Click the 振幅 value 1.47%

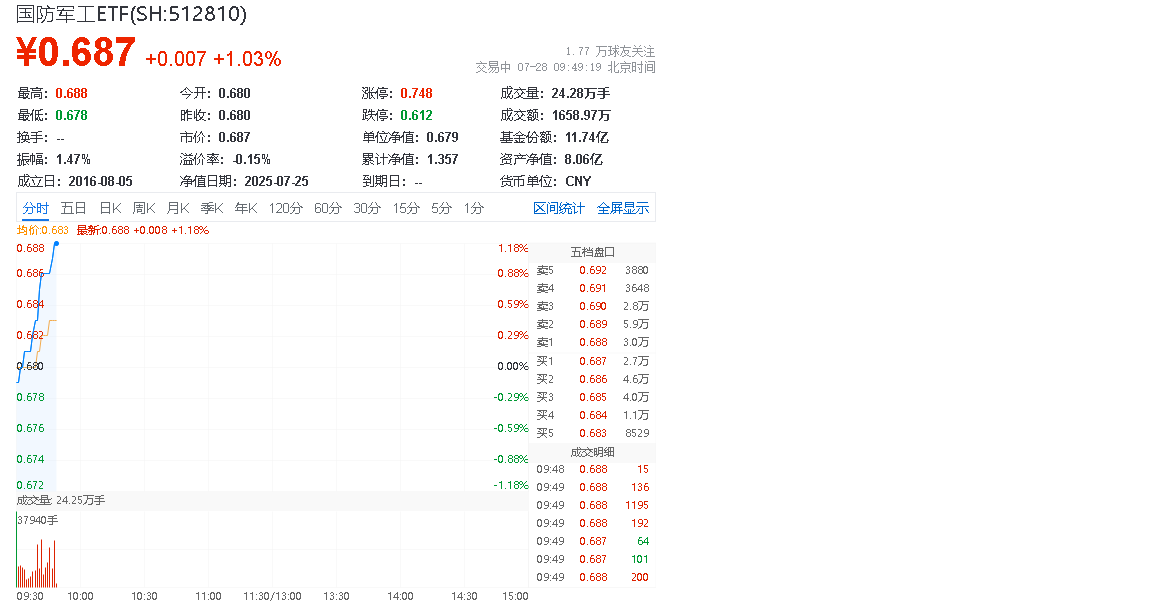[x=73, y=159]
